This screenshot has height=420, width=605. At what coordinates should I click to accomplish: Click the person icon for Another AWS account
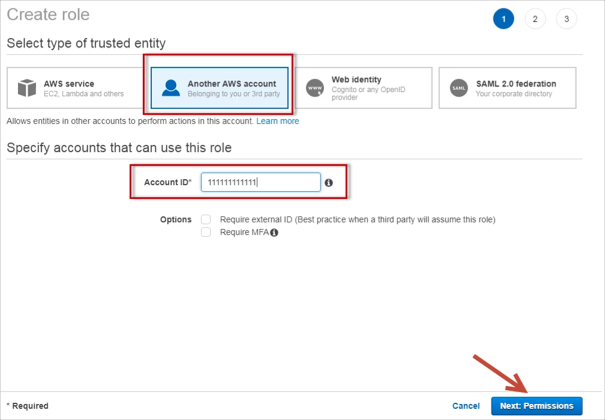[x=170, y=88]
